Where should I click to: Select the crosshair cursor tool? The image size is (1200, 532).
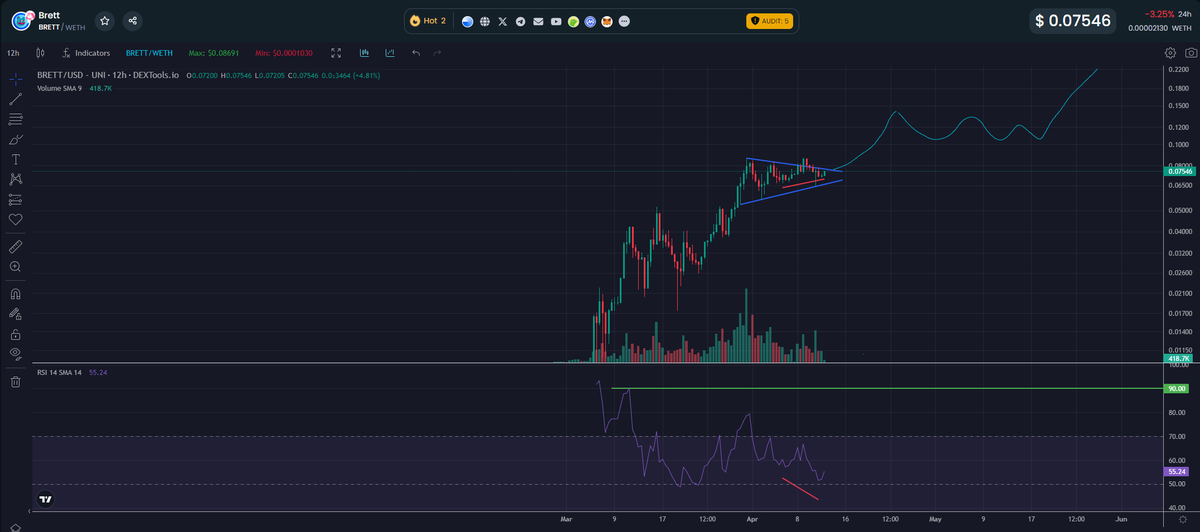pos(15,78)
